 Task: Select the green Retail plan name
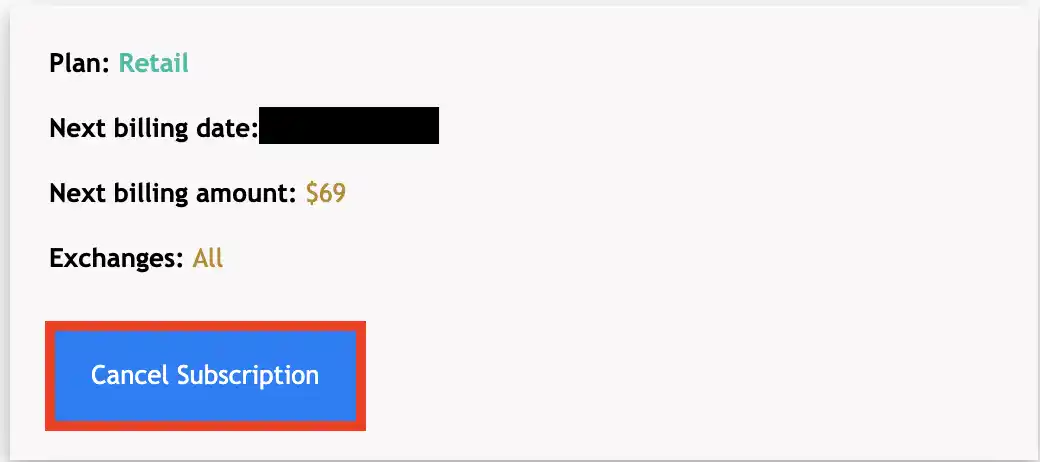(x=154, y=64)
